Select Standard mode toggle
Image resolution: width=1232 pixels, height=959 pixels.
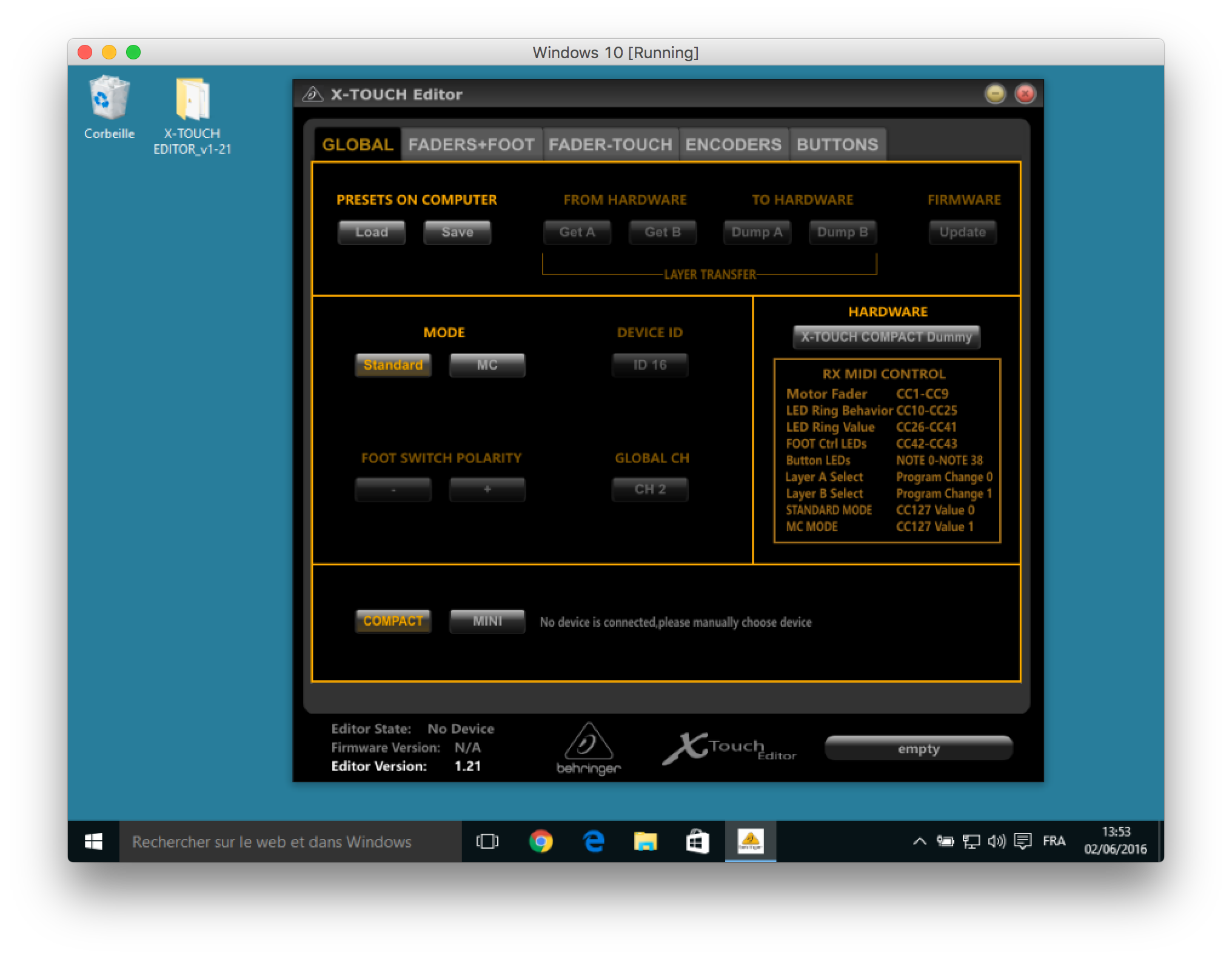tap(393, 365)
